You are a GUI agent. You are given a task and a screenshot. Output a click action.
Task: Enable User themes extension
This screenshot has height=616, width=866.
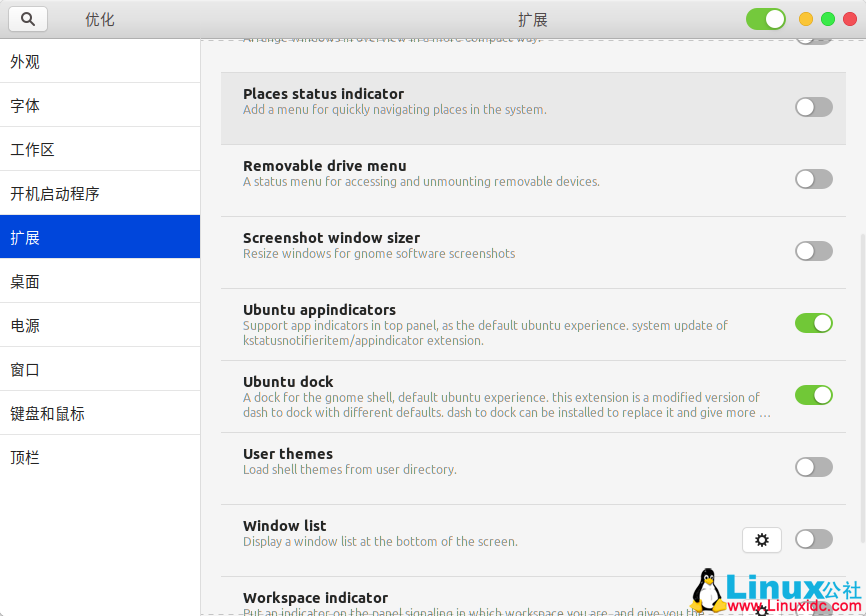pyautogui.click(x=814, y=467)
